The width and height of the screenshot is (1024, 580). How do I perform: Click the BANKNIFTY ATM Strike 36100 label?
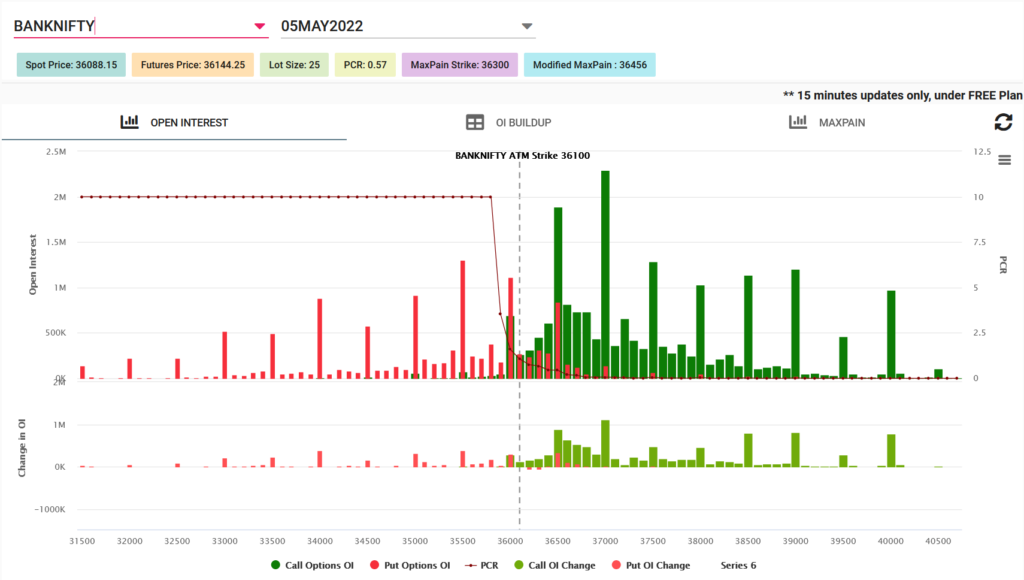pos(522,155)
